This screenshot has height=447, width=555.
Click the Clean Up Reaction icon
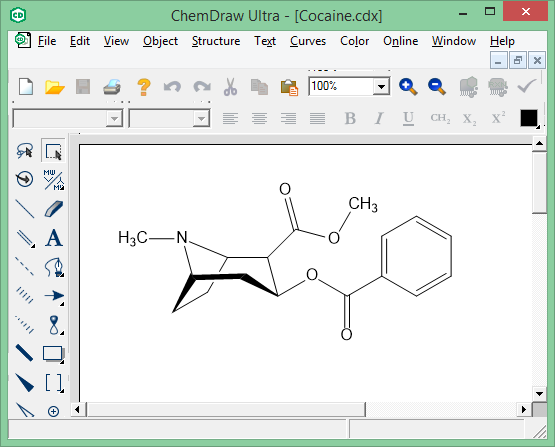coord(497,87)
